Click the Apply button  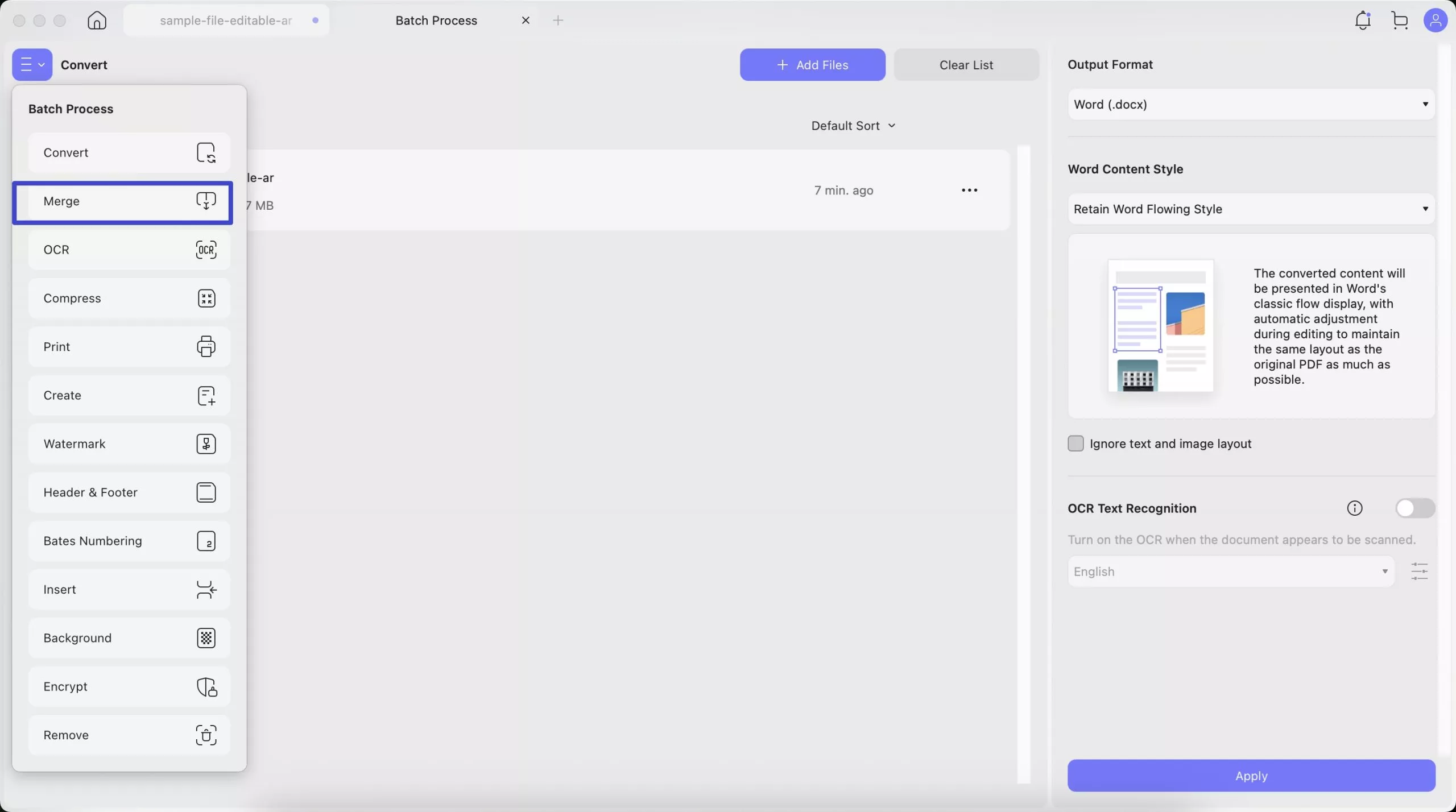(1251, 776)
